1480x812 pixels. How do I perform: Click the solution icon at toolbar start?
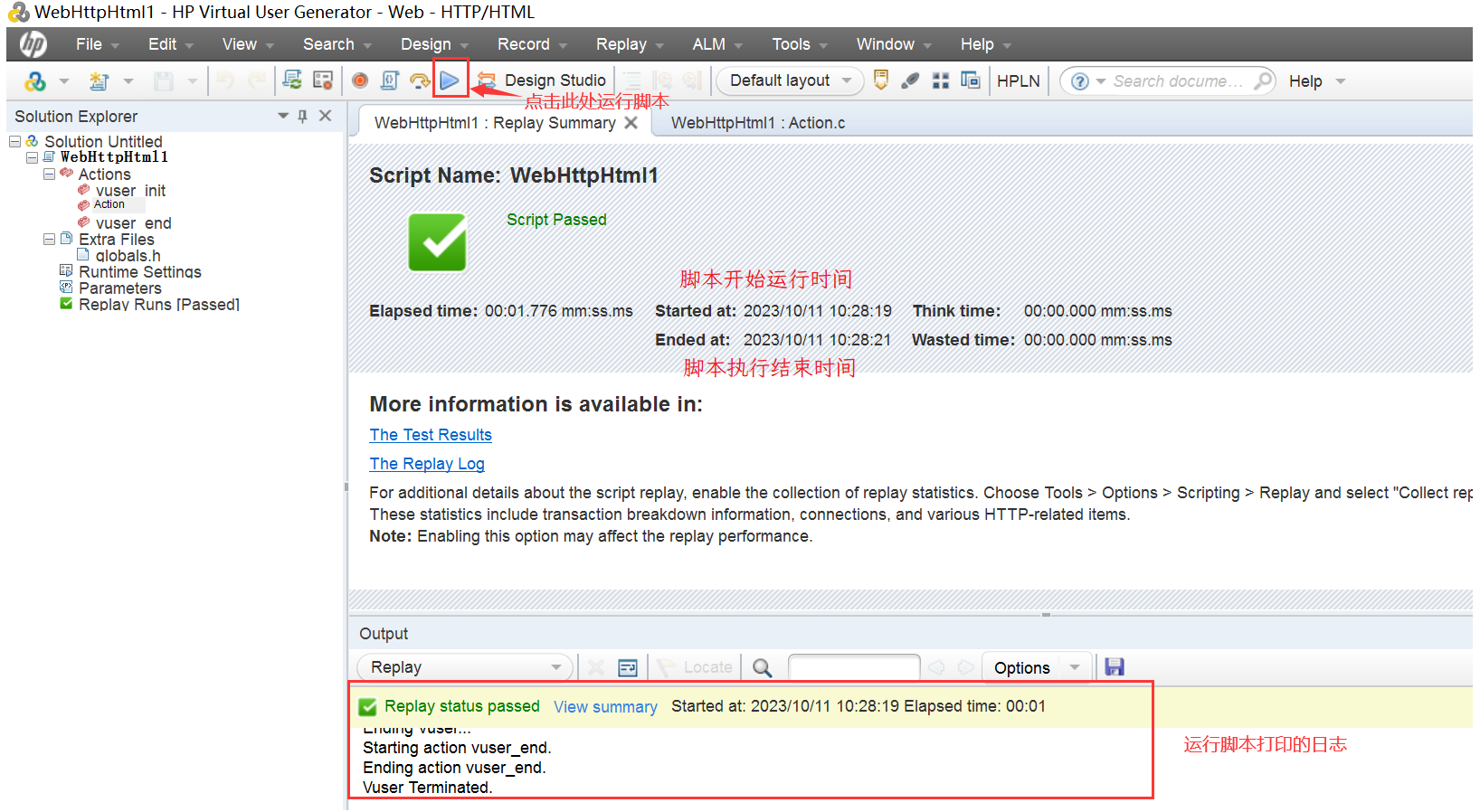[35, 81]
